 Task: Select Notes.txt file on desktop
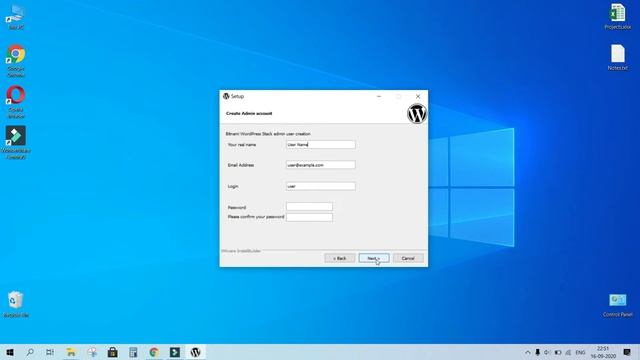pyautogui.click(x=618, y=57)
